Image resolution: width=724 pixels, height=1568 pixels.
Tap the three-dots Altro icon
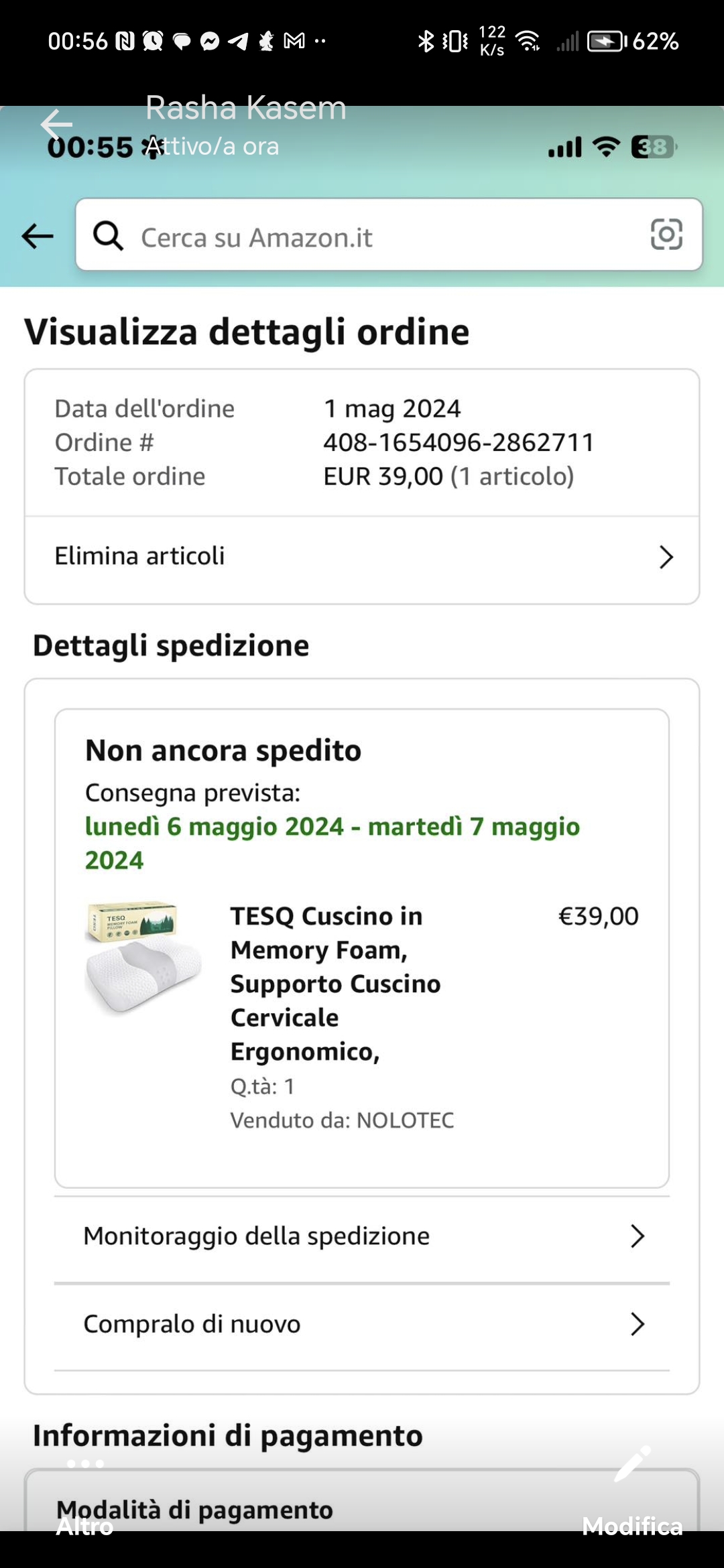(x=85, y=1463)
